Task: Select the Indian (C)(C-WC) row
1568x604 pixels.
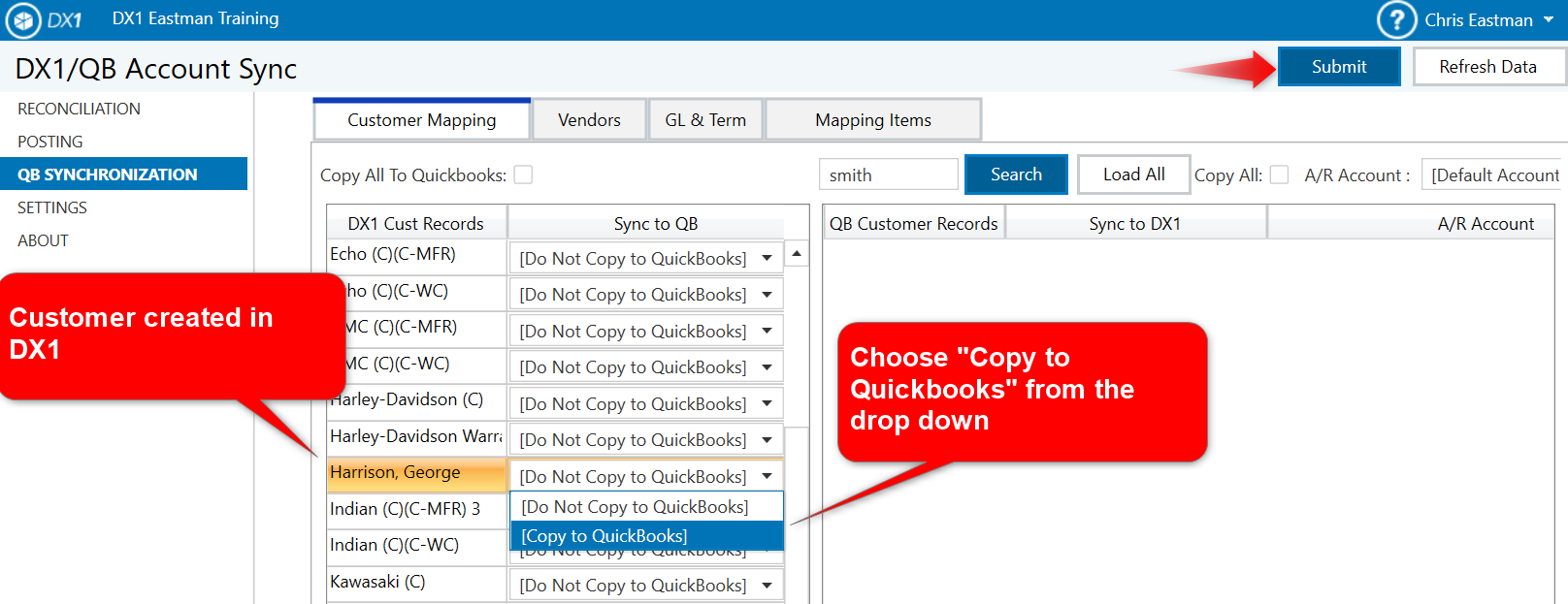Action: [417, 545]
